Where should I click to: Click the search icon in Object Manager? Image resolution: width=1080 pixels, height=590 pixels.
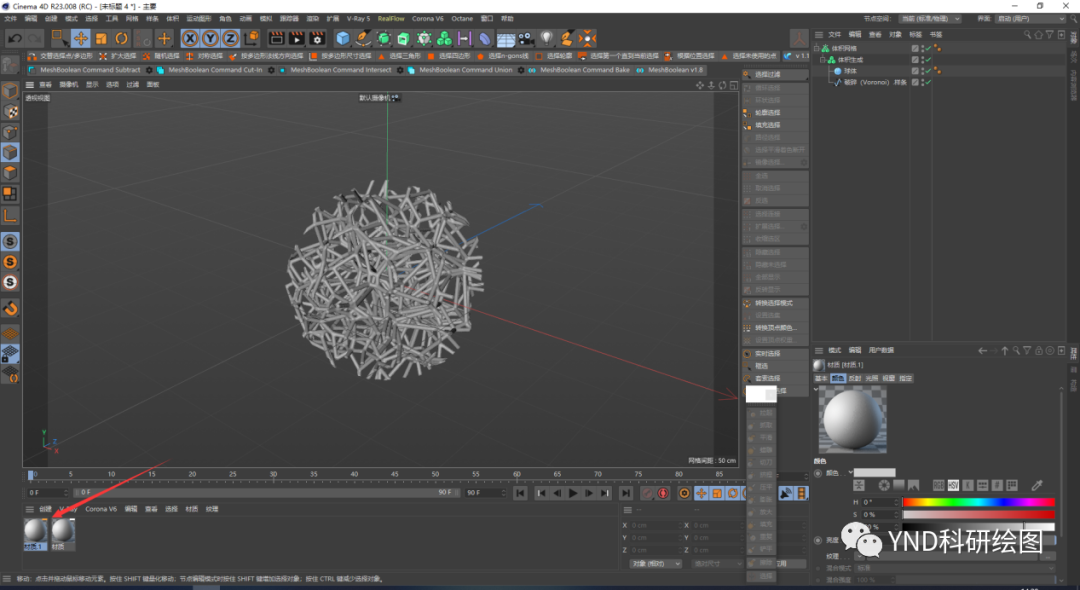(1027, 34)
